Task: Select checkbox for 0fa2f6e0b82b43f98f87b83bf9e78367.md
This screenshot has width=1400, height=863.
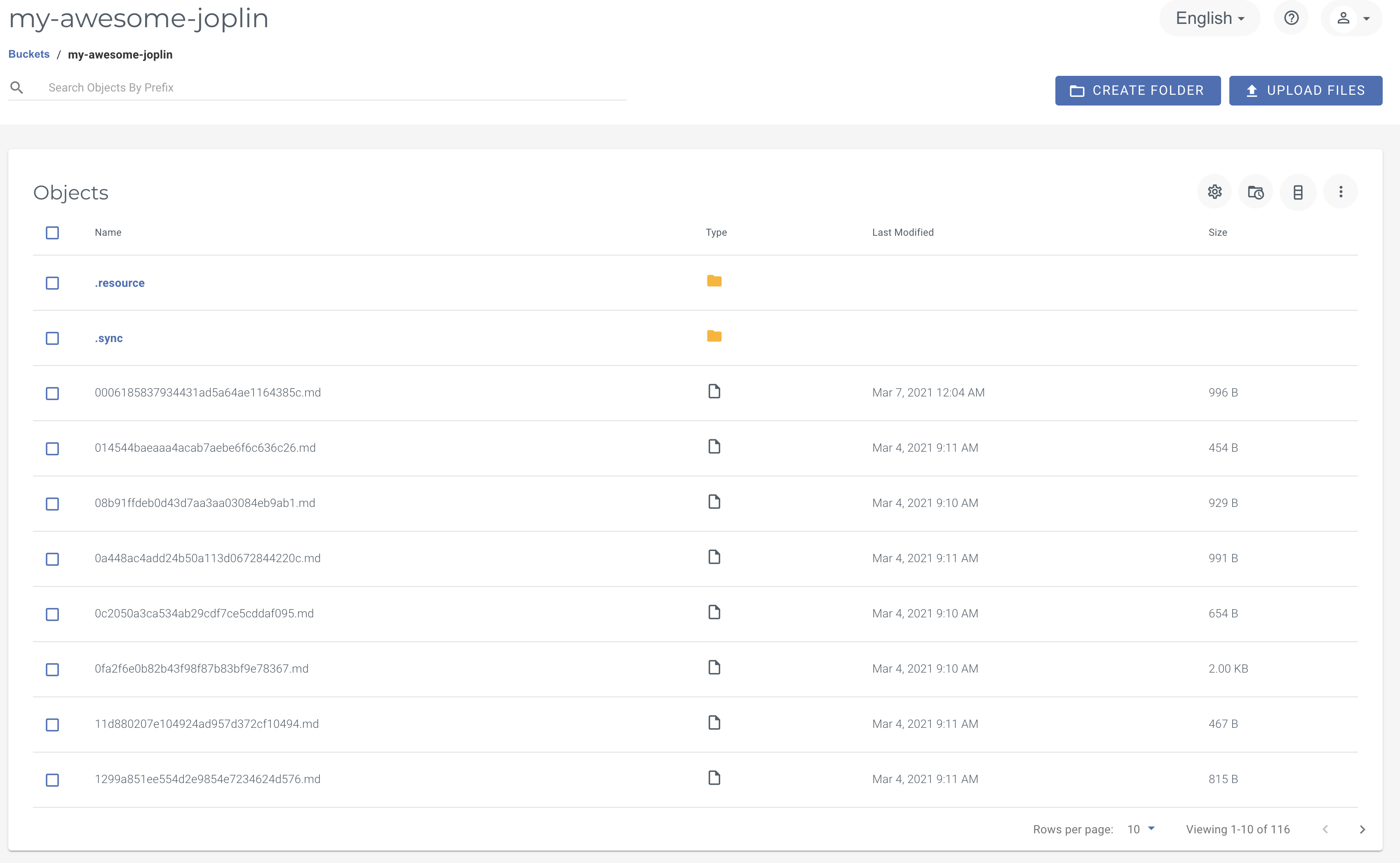Action: click(x=52, y=670)
